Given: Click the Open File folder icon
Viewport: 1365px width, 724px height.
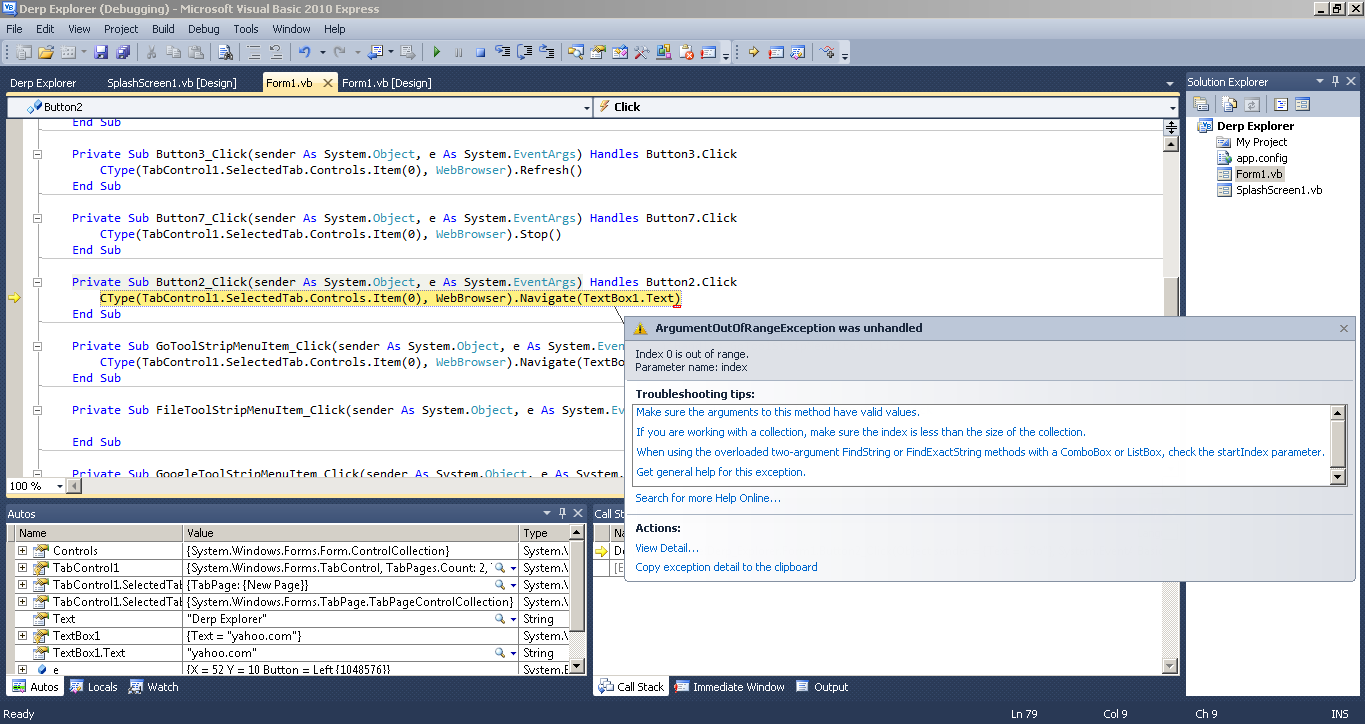Looking at the screenshot, I should pyautogui.click(x=46, y=52).
